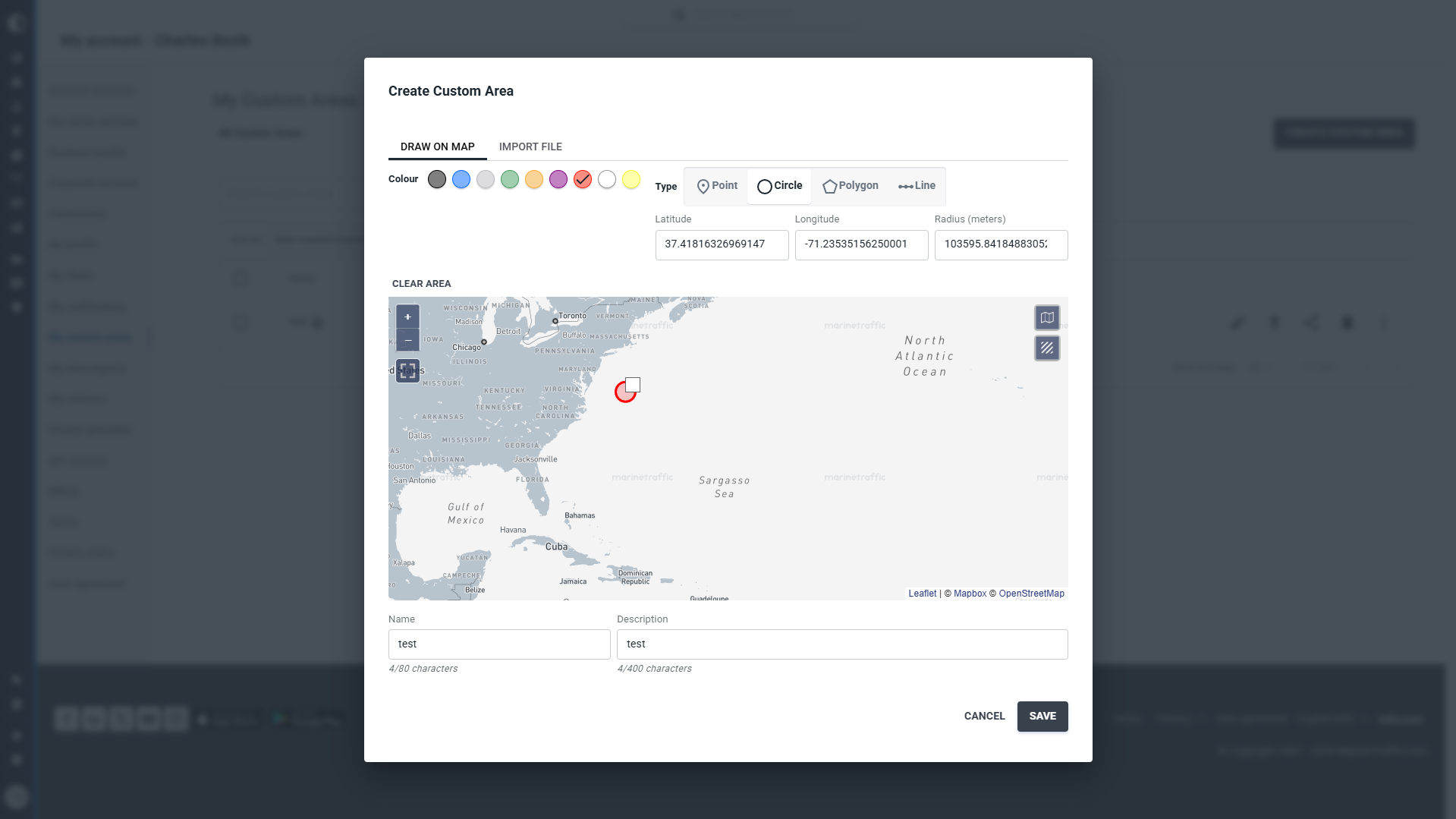Toggle the hatched area overlay button
1456x819 pixels.
[1047, 348]
